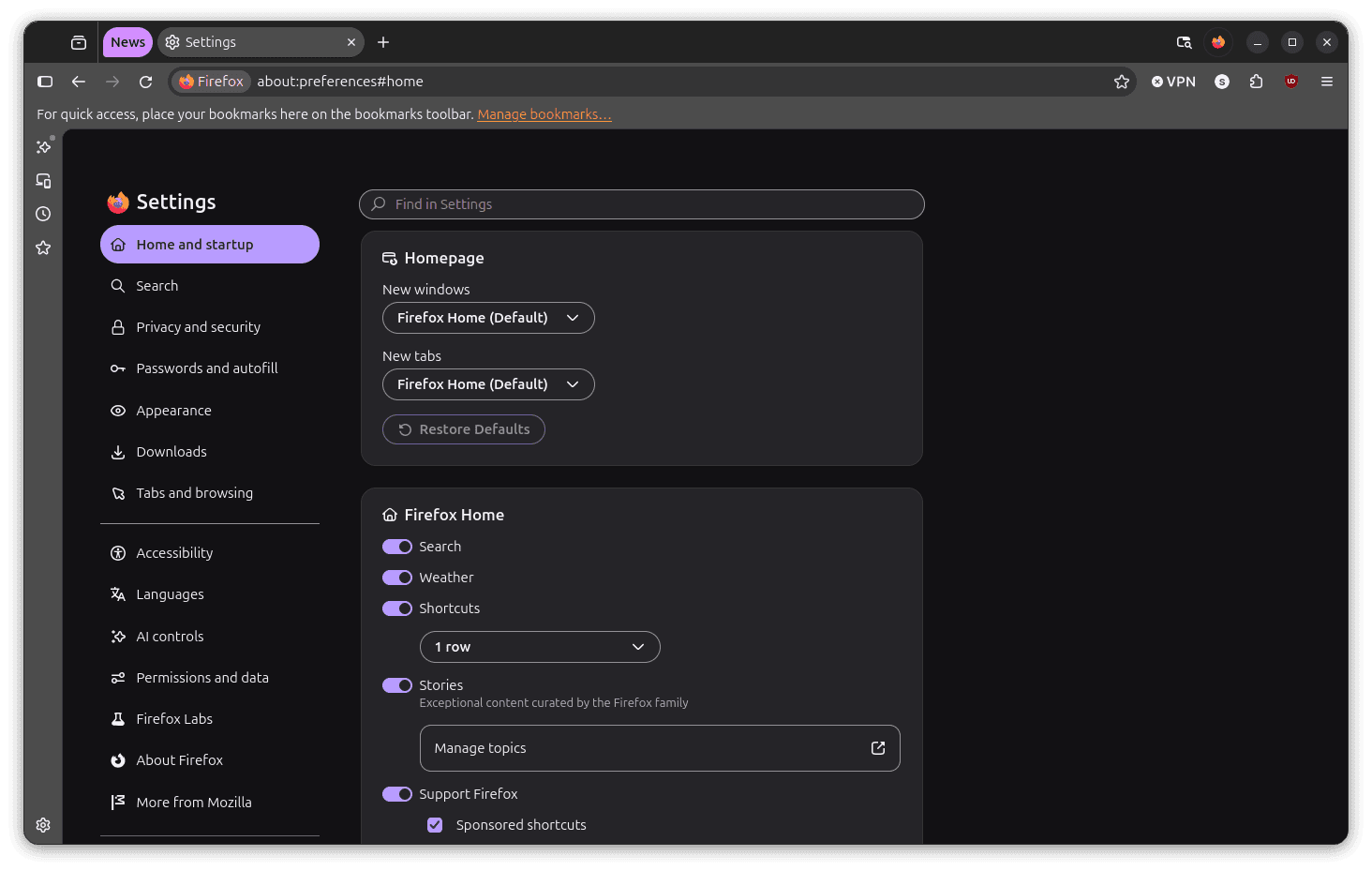Open Languages settings
The image size is (1372, 871).
(210, 594)
